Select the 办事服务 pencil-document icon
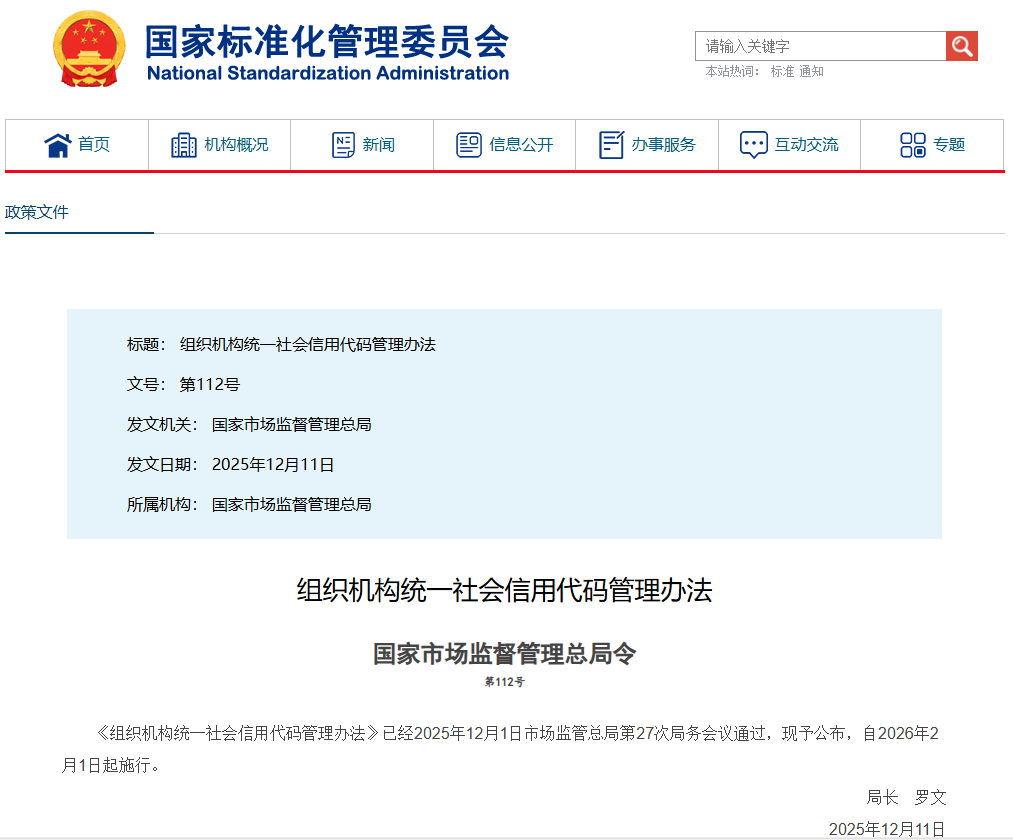 coord(611,145)
